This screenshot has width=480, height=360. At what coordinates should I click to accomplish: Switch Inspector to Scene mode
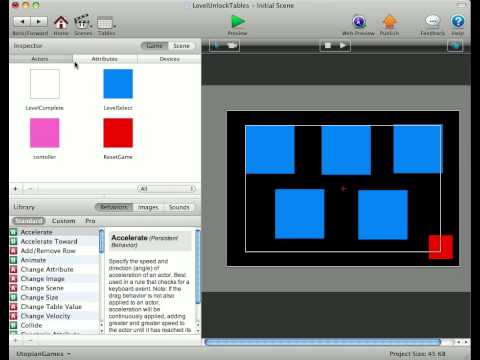point(181,46)
